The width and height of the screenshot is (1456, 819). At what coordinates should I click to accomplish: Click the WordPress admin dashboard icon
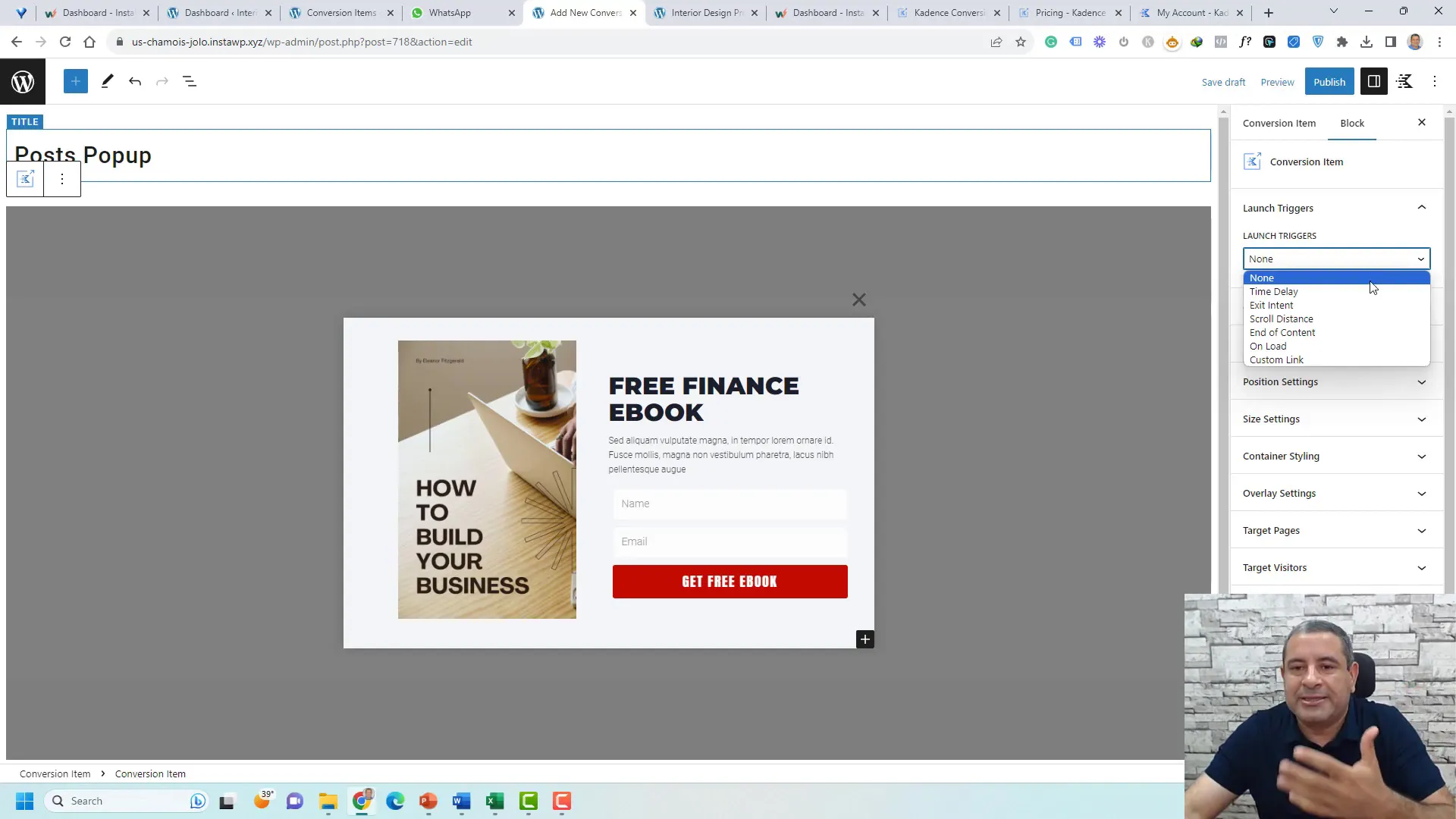tap(22, 81)
